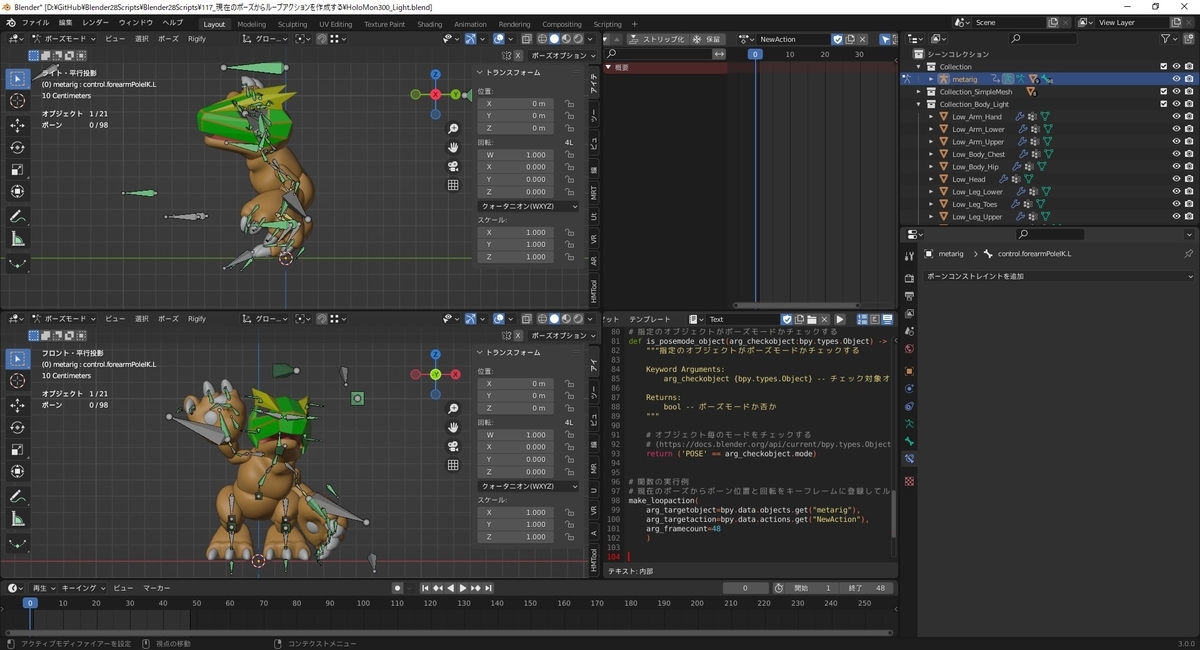Open the Tool properties tab icon
The height and width of the screenshot is (650, 1200).
(x=909, y=257)
